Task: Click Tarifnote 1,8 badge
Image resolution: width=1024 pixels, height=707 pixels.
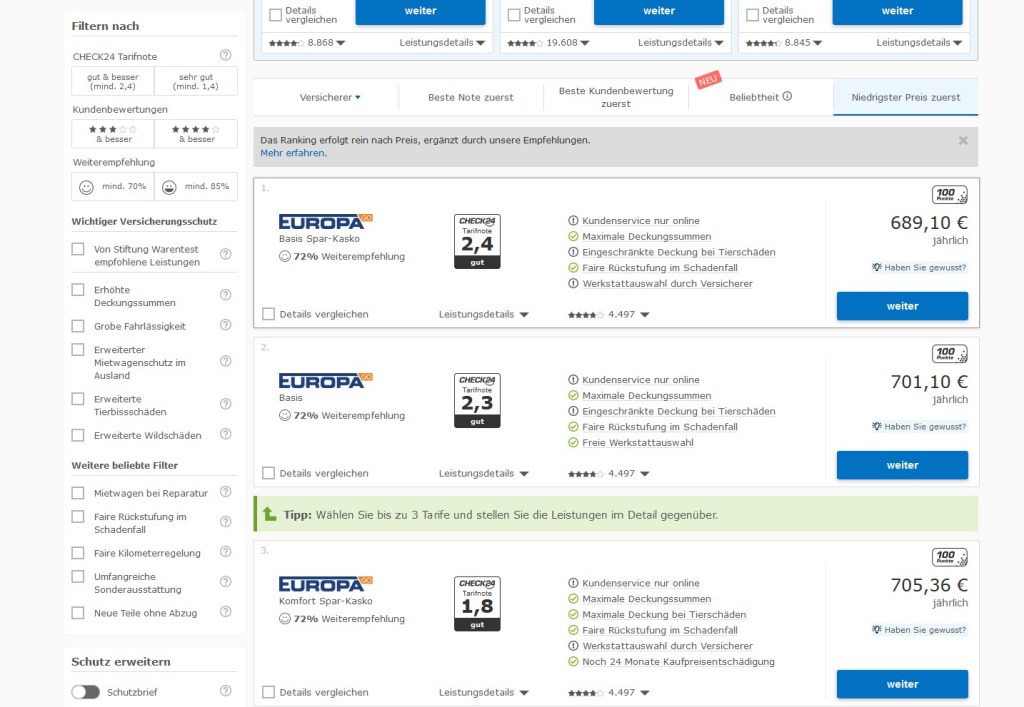Action: tap(477, 604)
